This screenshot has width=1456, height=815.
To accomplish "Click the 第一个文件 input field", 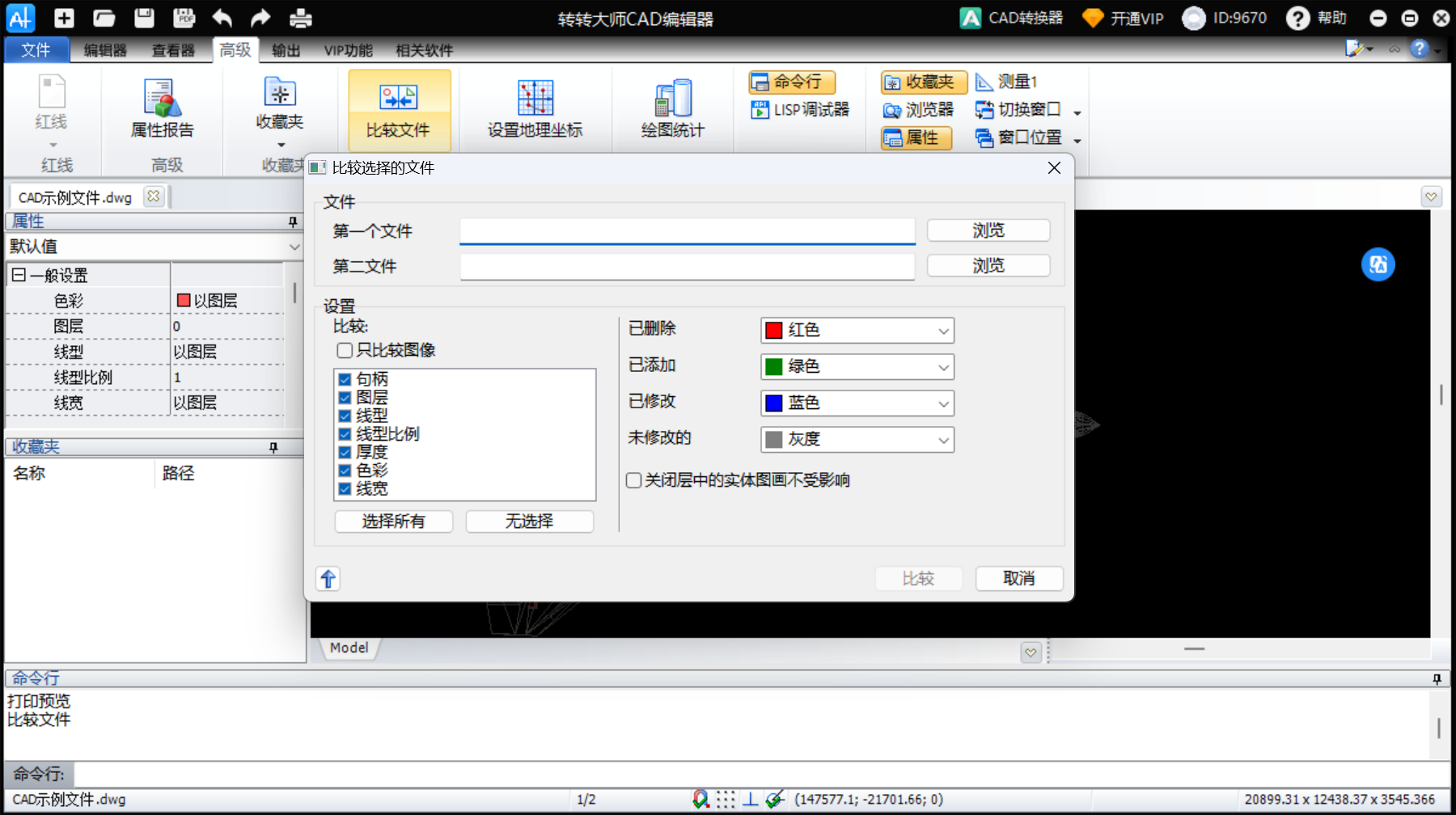I will 688,230.
